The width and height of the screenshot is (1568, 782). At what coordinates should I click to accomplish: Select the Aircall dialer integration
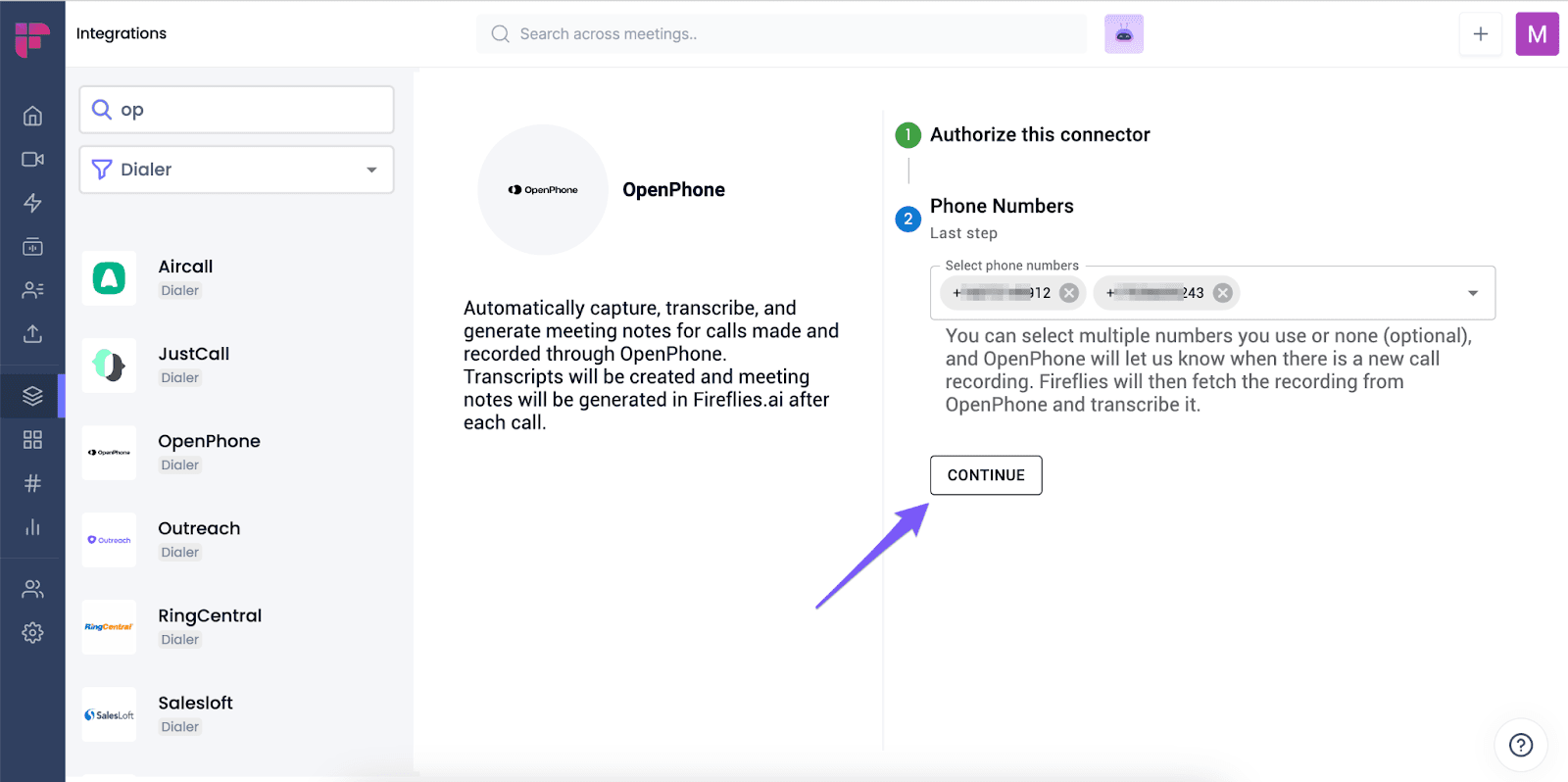point(236,277)
